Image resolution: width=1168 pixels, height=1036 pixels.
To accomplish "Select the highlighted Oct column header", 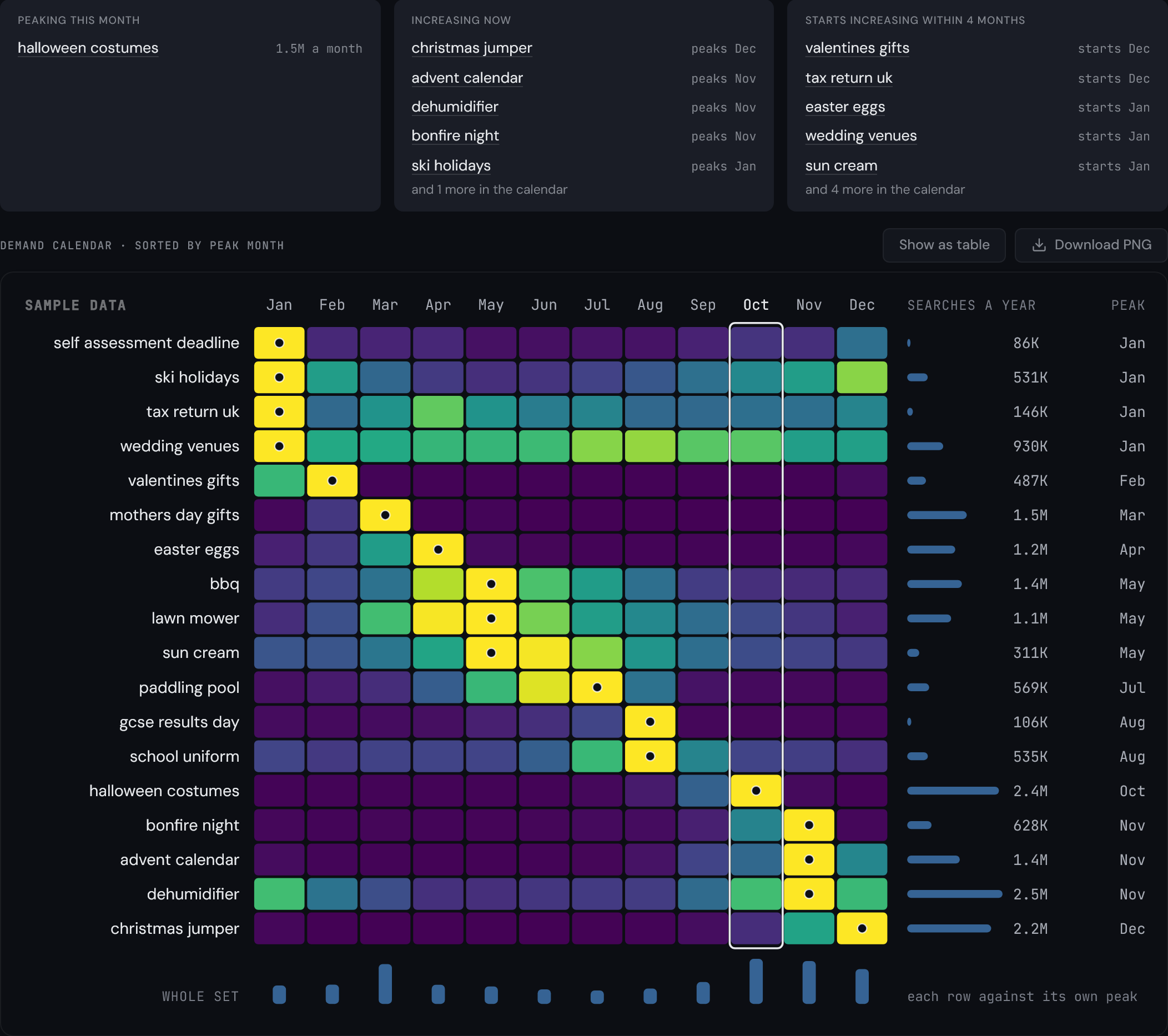I will (756, 305).
